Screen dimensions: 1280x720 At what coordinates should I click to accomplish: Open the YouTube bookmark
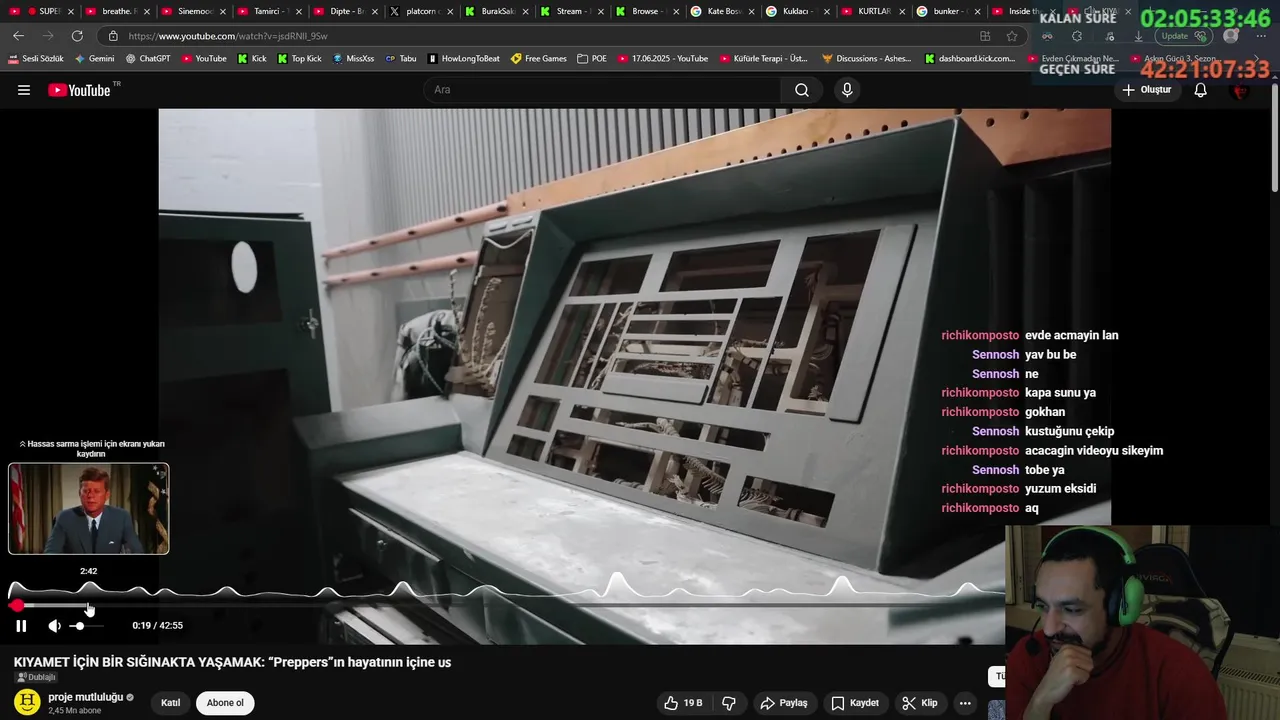[x=203, y=59]
